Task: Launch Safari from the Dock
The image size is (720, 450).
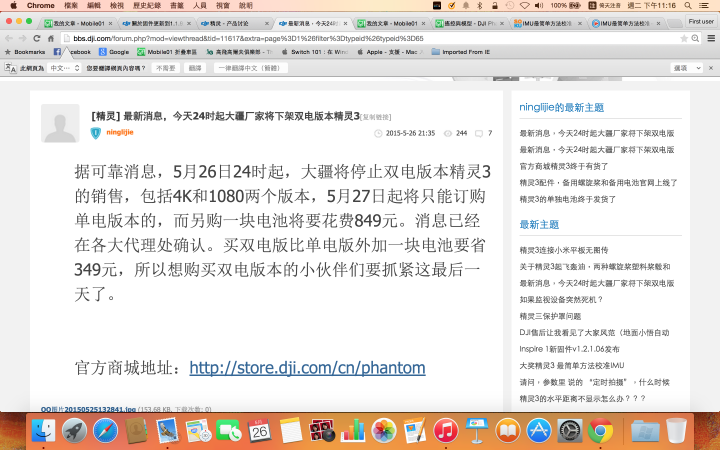Action: [x=105, y=431]
